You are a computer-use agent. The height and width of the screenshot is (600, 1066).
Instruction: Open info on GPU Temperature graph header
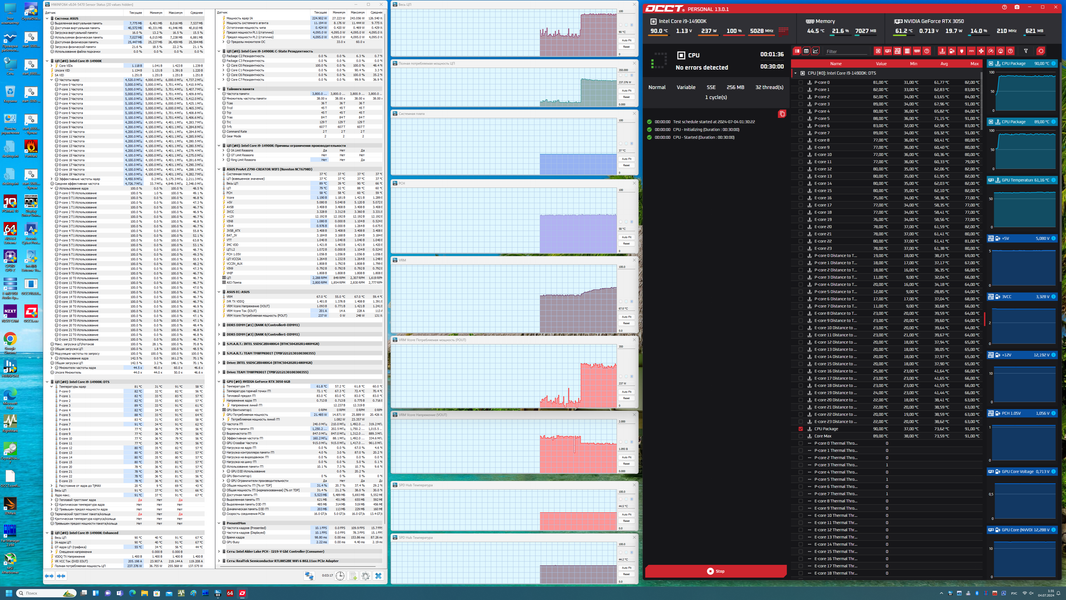[1054, 180]
